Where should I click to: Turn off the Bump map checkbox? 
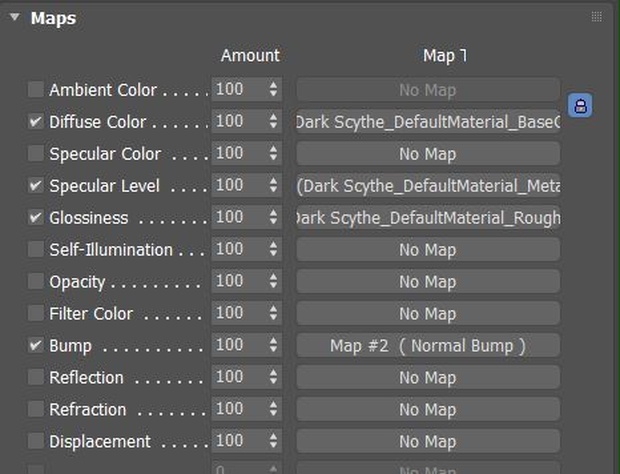coord(36,345)
